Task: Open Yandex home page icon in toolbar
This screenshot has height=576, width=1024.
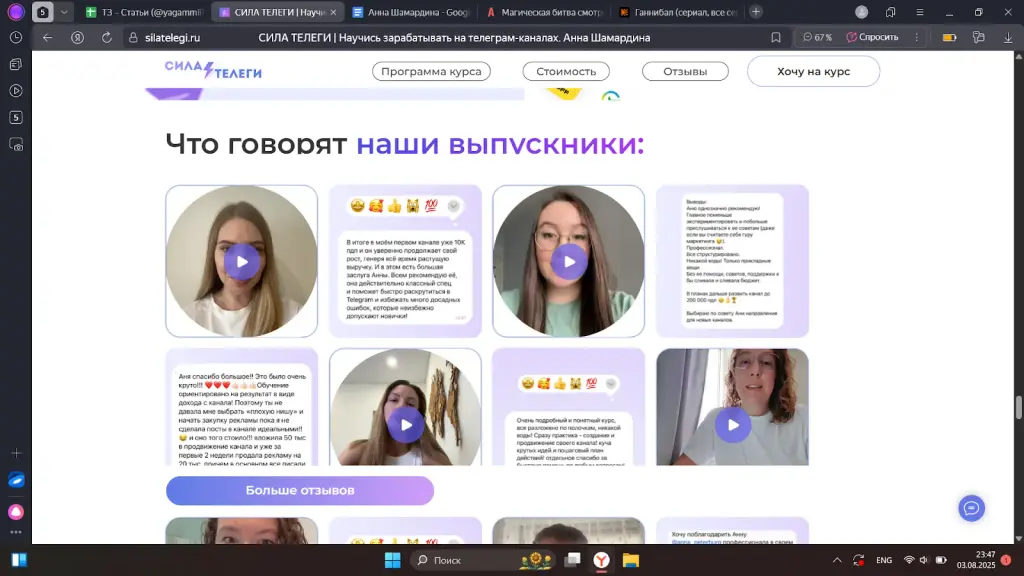Action: coord(77,37)
